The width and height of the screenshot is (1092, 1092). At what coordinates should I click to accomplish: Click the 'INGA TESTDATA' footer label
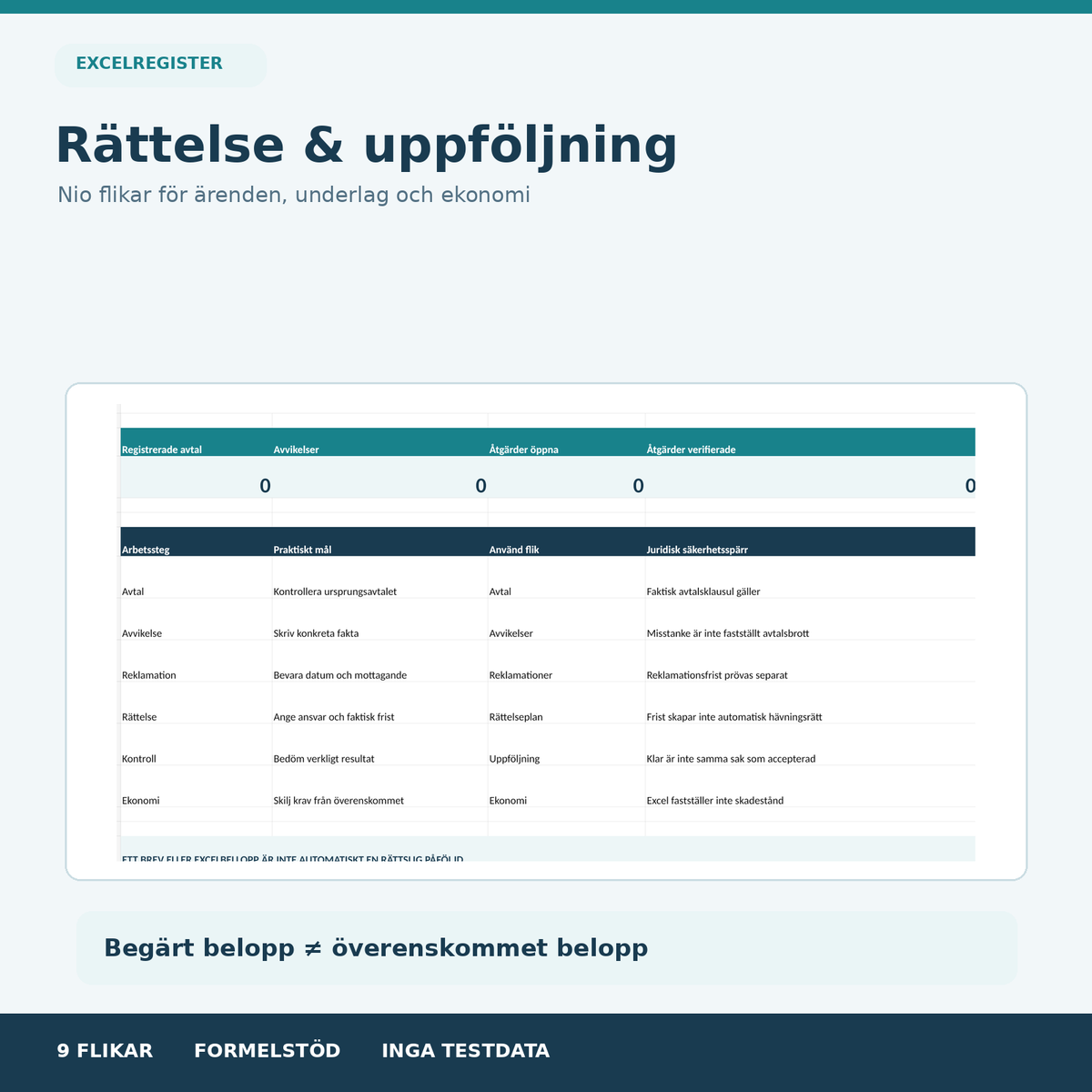click(466, 1051)
